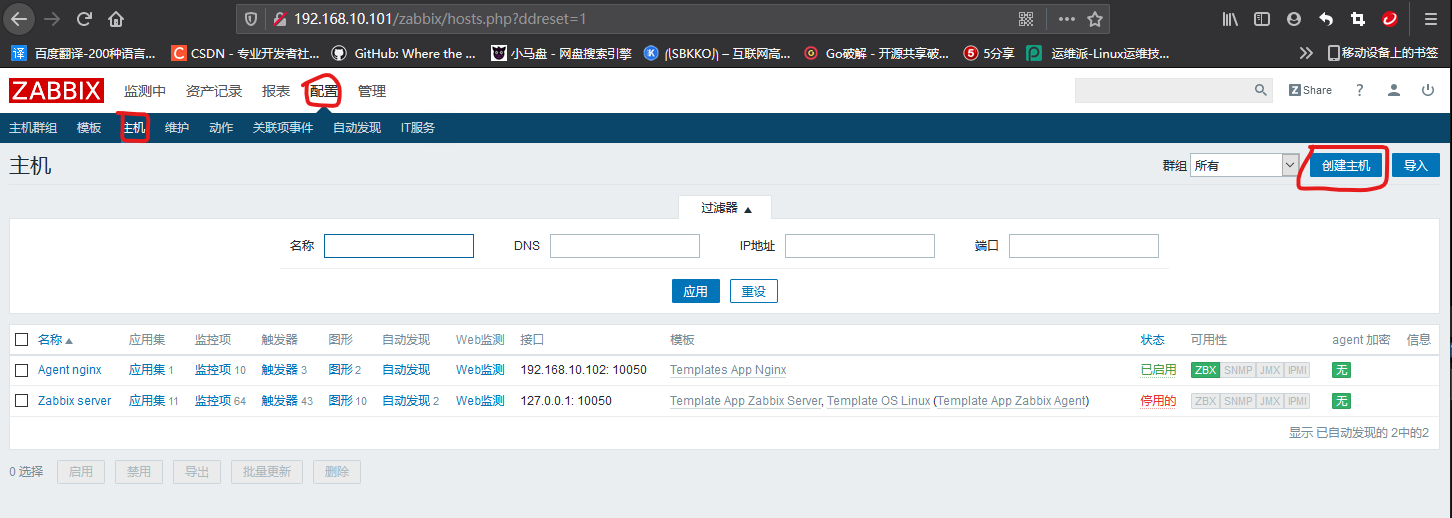
Task: Click the QR code icon in address bar
Action: (x=1026, y=19)
